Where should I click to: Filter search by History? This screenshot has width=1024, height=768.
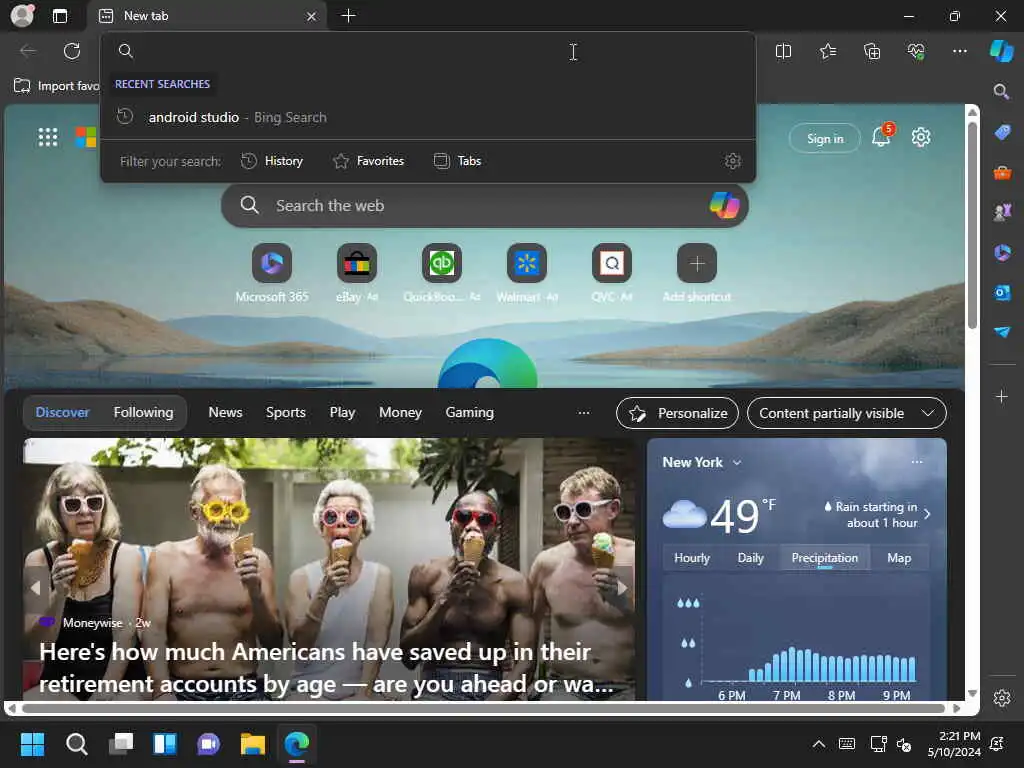272,161
